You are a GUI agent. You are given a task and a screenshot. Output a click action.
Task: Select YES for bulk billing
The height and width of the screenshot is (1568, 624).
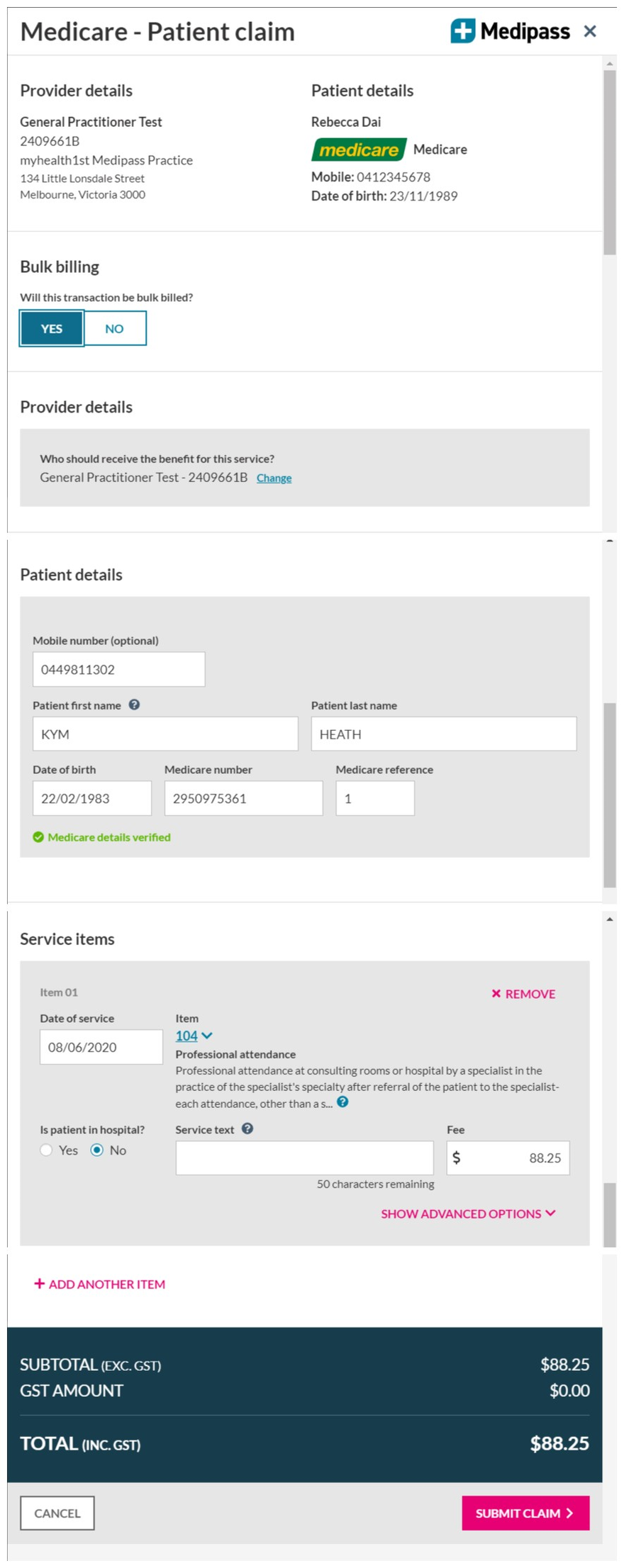[x=52, y=328]
